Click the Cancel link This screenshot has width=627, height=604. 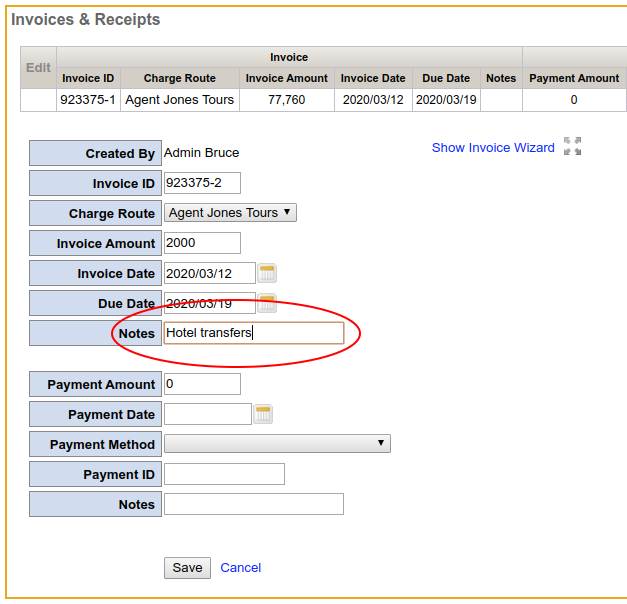(240, 568)
